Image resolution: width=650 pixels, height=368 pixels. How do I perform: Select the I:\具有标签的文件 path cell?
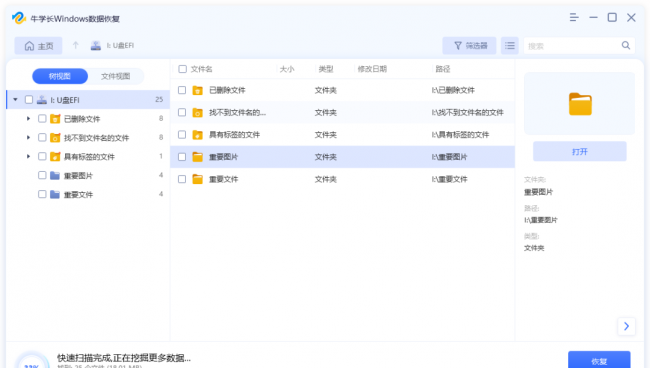460,134
